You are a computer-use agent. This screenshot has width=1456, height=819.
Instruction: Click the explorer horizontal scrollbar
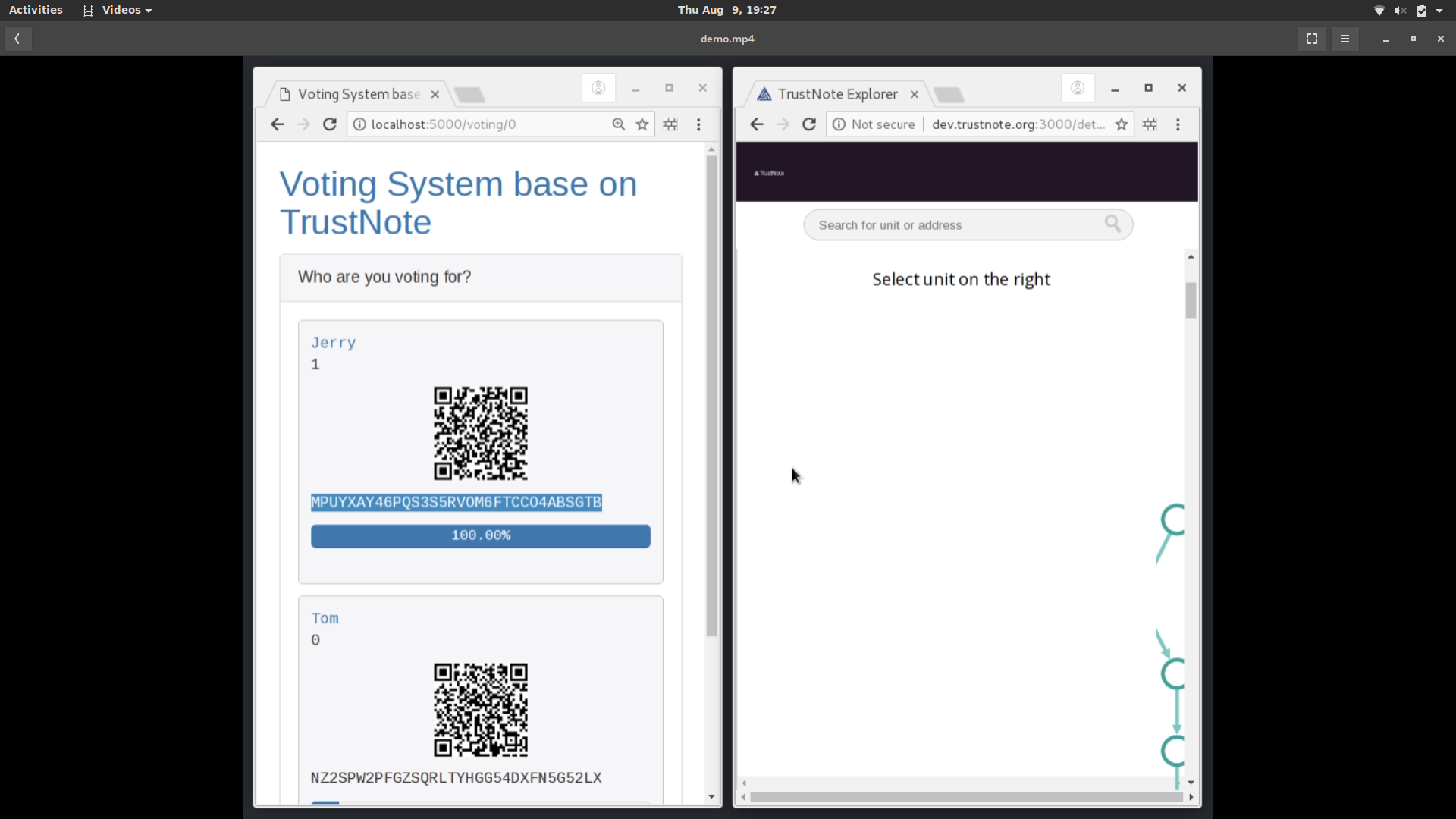pyautogui.click(x=966, y=797)
